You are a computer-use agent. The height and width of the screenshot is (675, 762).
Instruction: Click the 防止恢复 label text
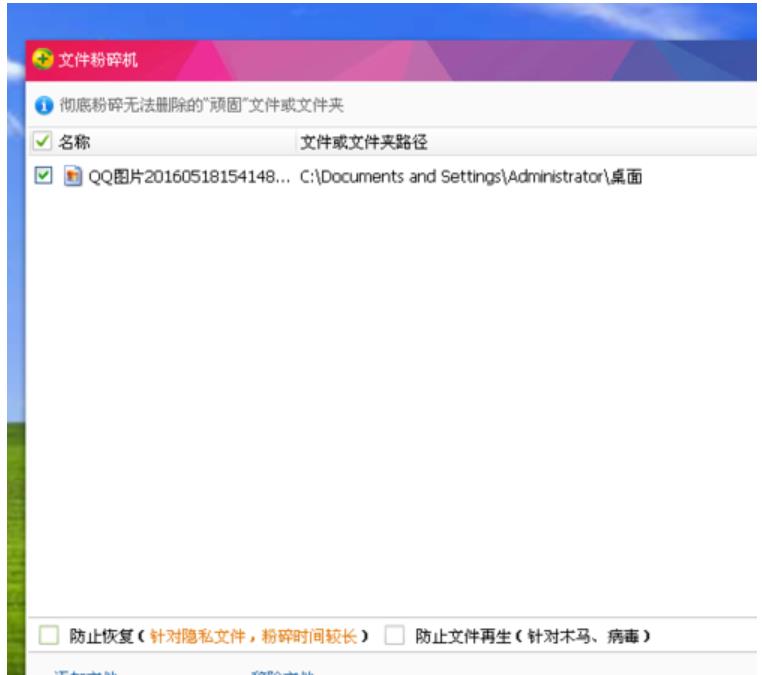click(101, 636)
